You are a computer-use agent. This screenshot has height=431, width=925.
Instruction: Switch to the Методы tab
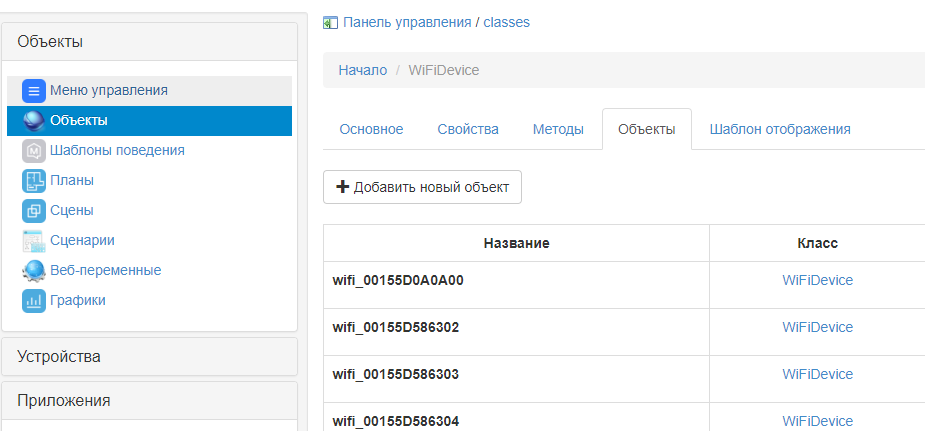[x=558, y=129]
